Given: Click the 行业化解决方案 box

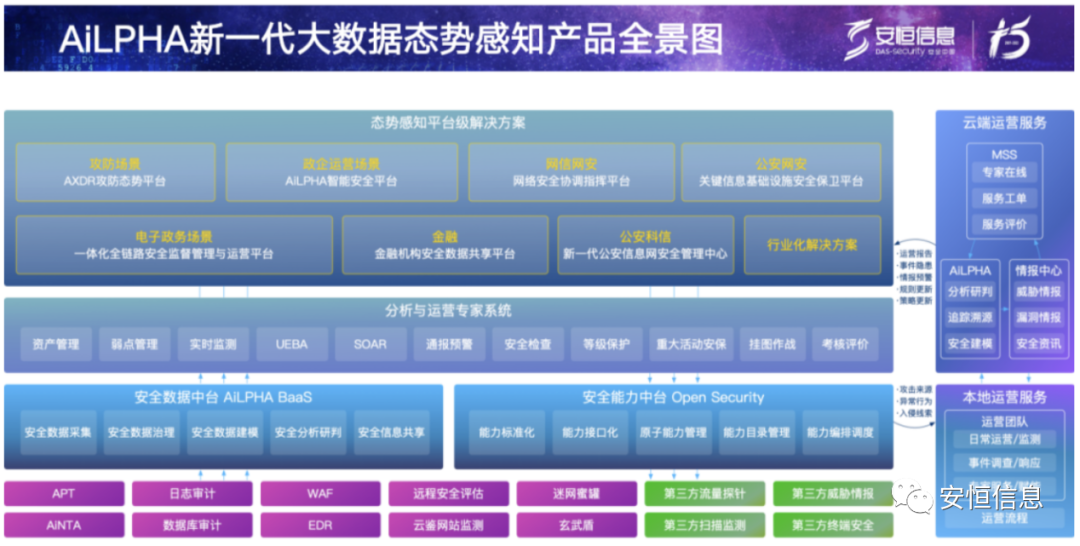Looking at the screenshot, I should (812, 245).
